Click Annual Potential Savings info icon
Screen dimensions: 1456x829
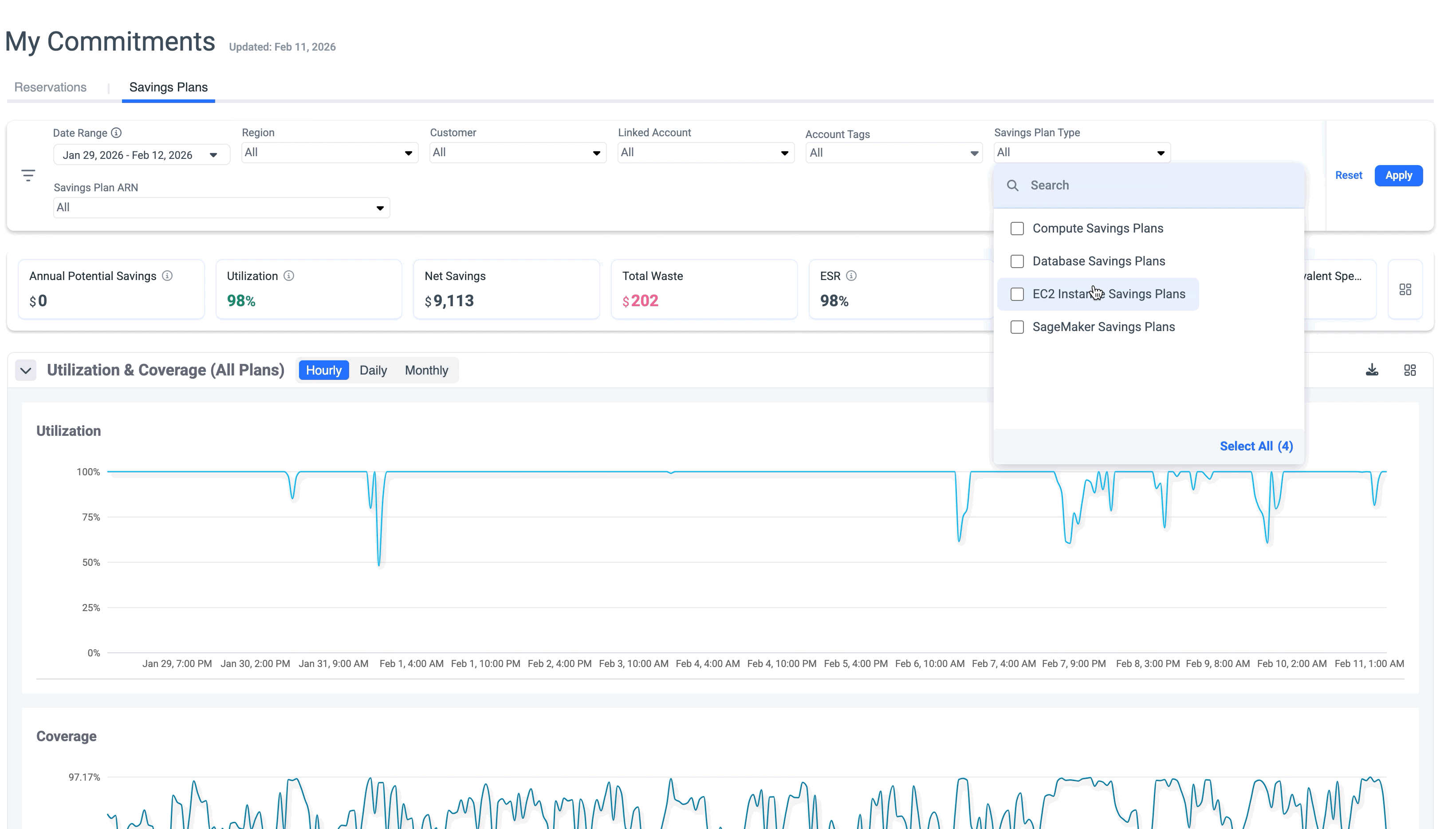(167, 276)
